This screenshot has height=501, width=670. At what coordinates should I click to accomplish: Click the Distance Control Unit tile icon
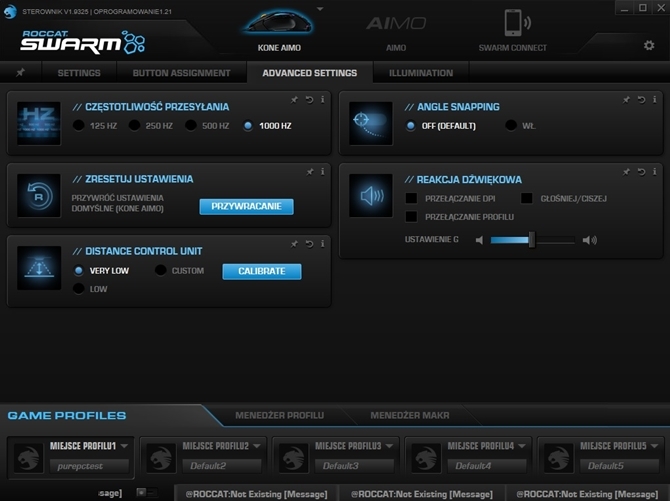click(x=39, y=268)
